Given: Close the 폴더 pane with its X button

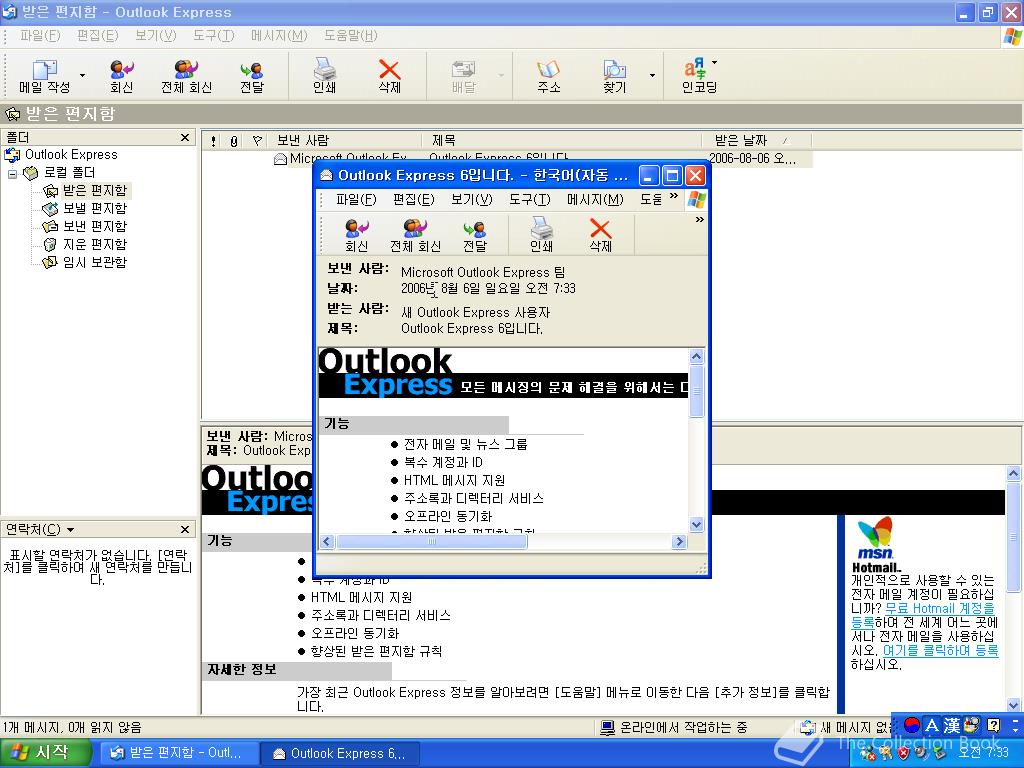Looking at the screenshot, I should tap(185, 137).
